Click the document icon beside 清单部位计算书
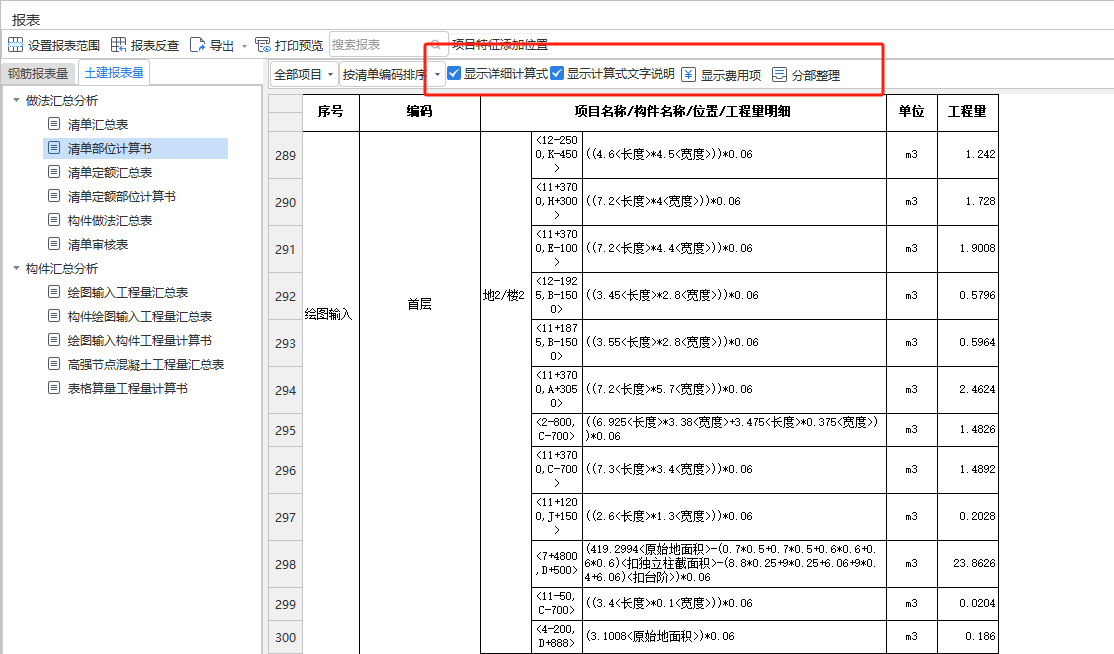This screenshot has height=654, width=1114. coord(54,148)
